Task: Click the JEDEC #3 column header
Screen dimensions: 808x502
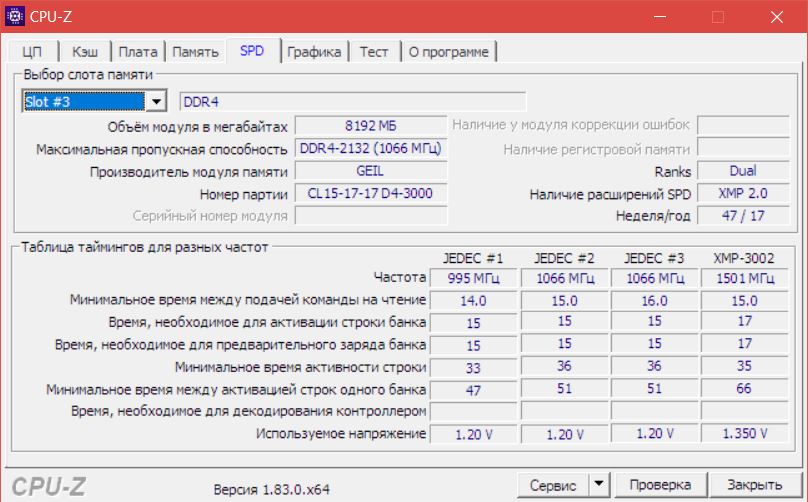Action: point(654,258)
